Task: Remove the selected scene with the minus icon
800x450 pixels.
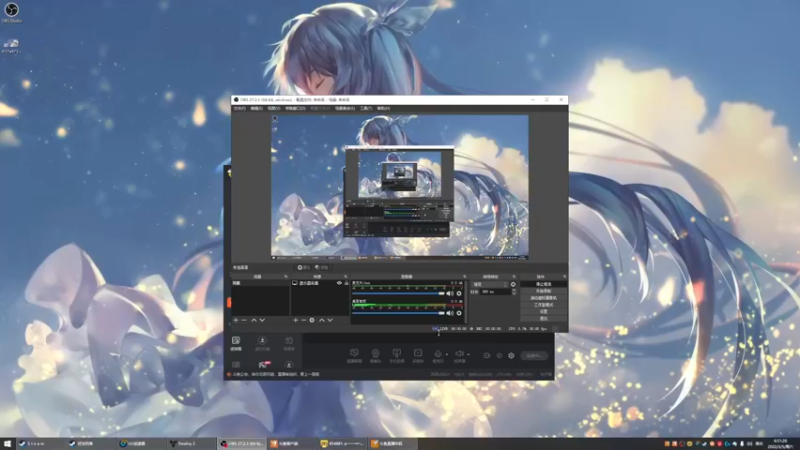Action: tap(244, 320)
